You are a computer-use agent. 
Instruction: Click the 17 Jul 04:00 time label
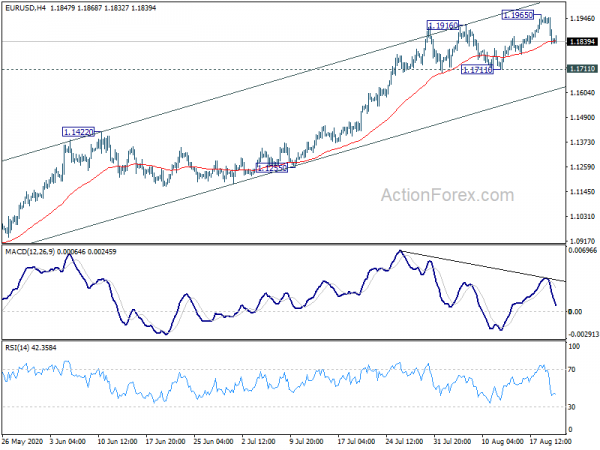pyautogui.click(x=356, y=441)
